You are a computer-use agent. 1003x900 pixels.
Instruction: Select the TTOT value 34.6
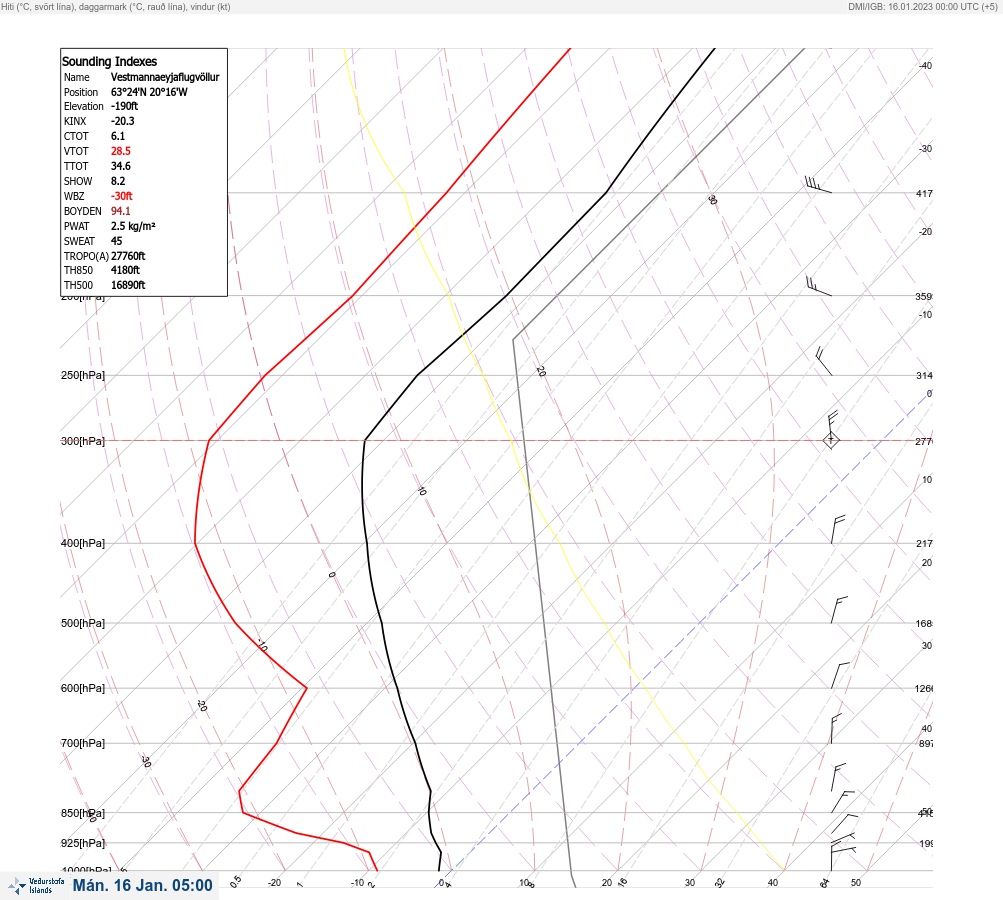(x=120, y=166)
